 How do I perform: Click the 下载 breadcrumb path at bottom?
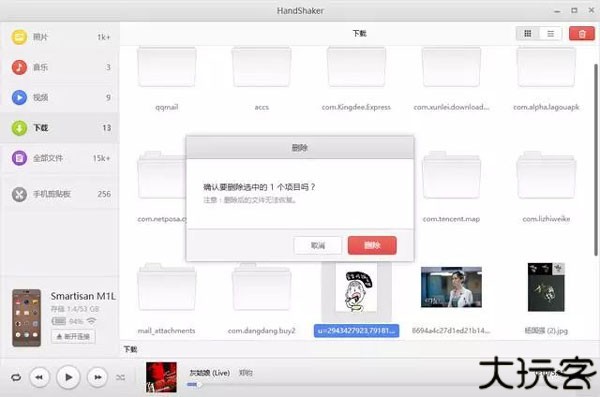(x=130, y=349)
